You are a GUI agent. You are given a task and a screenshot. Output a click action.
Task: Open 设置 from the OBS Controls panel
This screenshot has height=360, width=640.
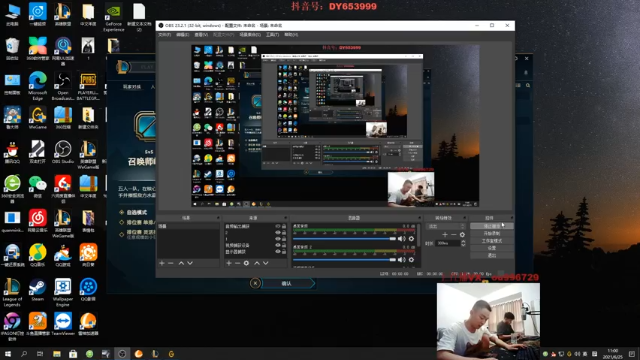491,248
